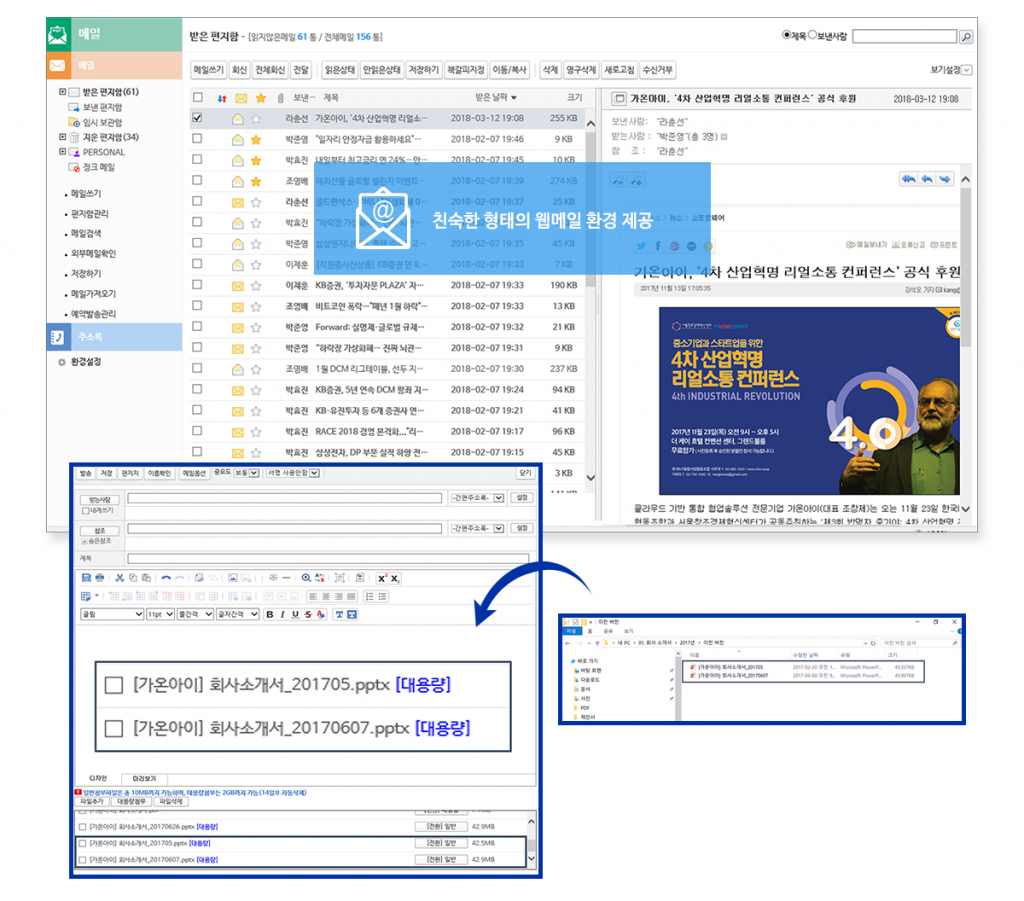Click the Bold formatting icon in the editor
1024x901 pixels.
[269, 614]
